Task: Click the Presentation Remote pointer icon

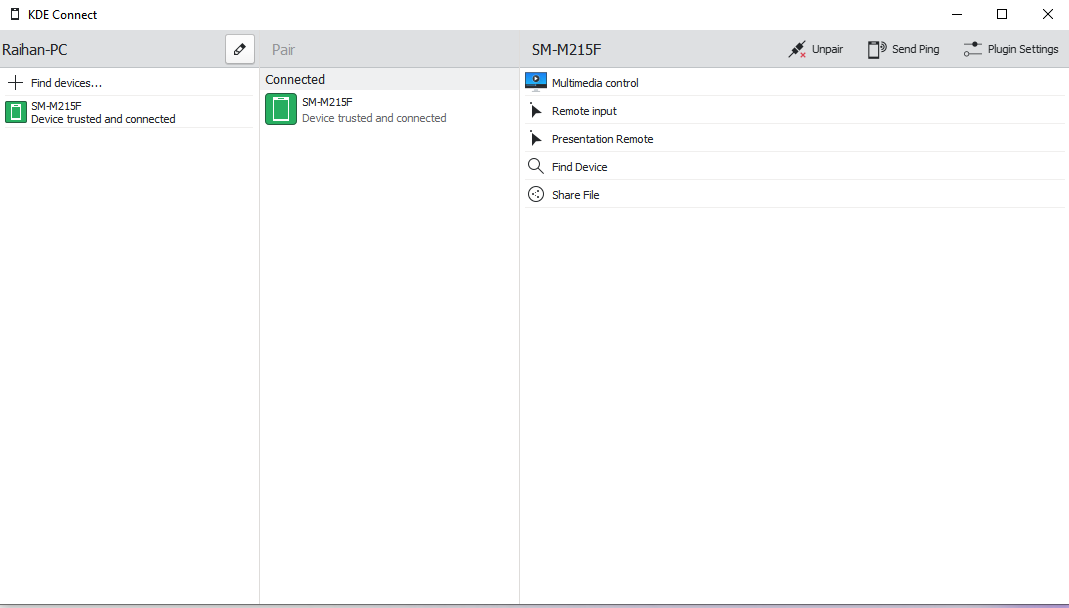Action: (x=536, y=138)
